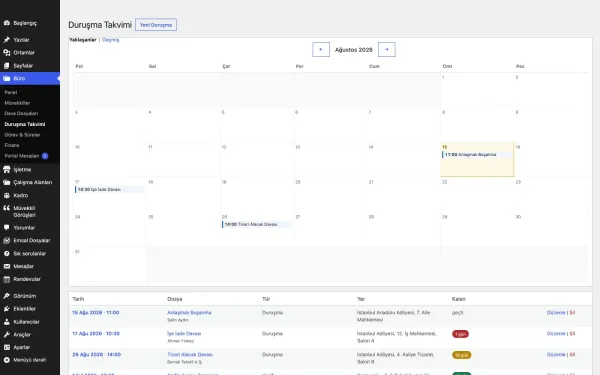Click the 15 Ağu 2026 - 11:00 date link
Image resolution: width=600 pixels, height=375 pixels.
click(96, 313)
